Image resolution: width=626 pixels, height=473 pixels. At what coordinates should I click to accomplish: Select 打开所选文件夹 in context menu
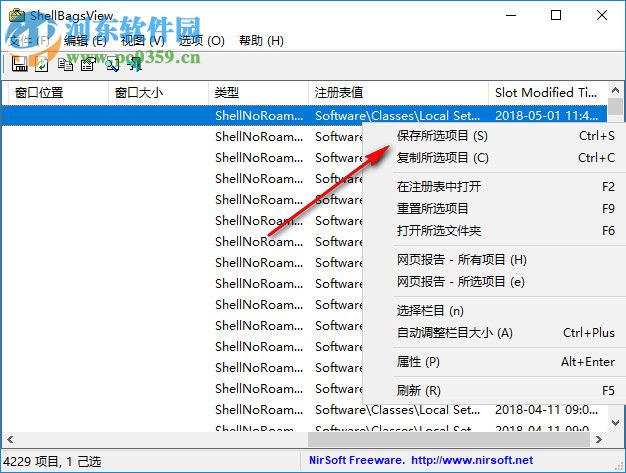click(x=495, y=230)
